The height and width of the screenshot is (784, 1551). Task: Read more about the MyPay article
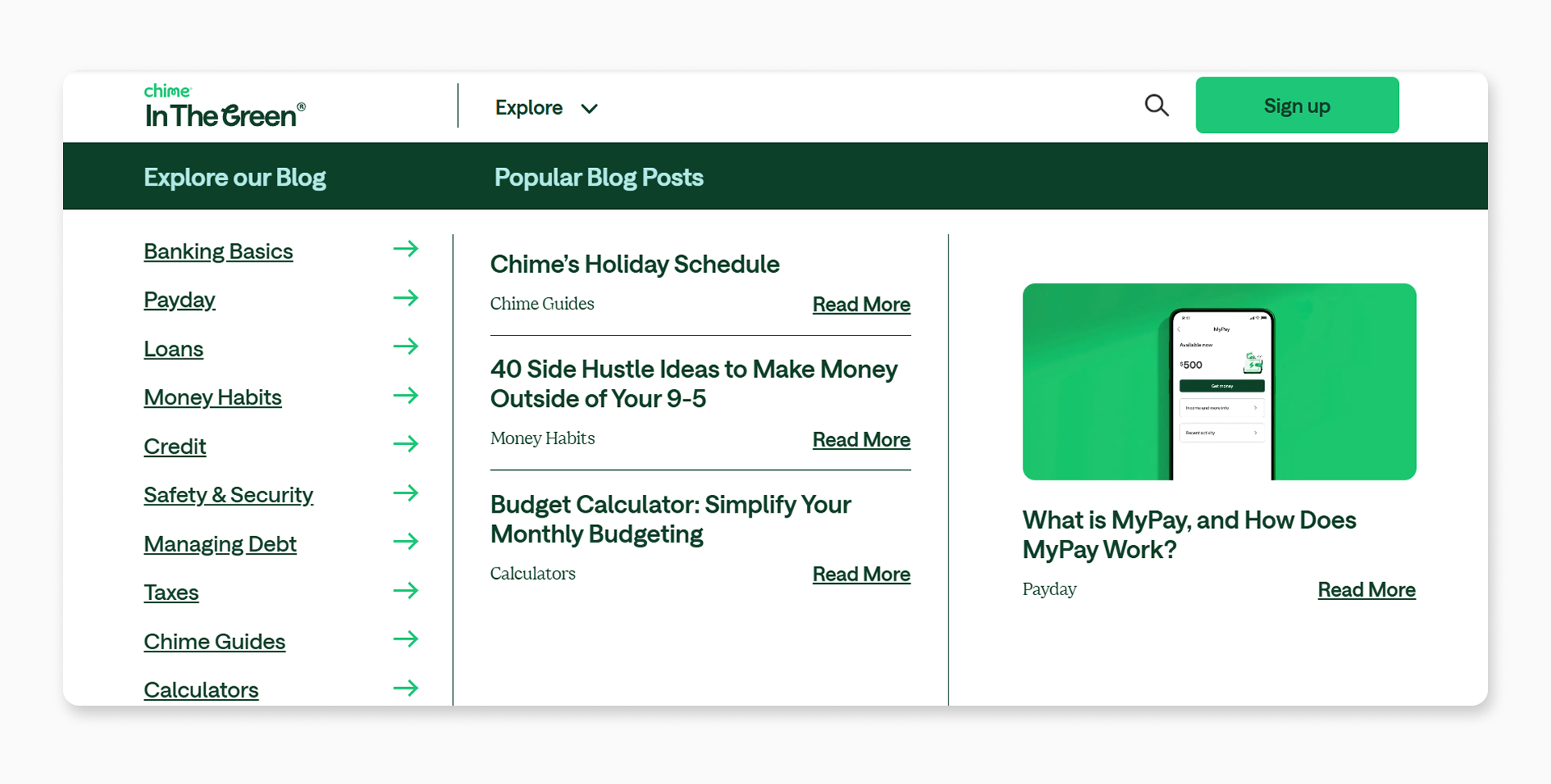click(x=1366, y=590)
